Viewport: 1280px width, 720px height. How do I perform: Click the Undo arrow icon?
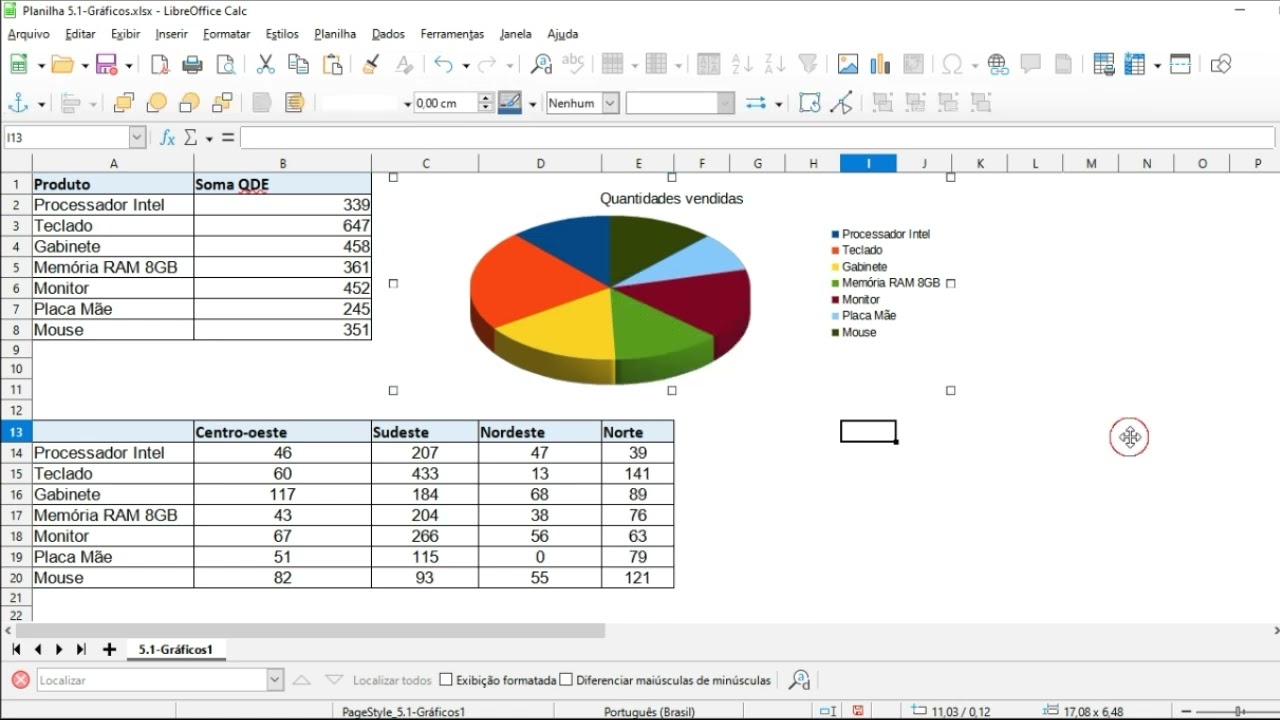444,64
